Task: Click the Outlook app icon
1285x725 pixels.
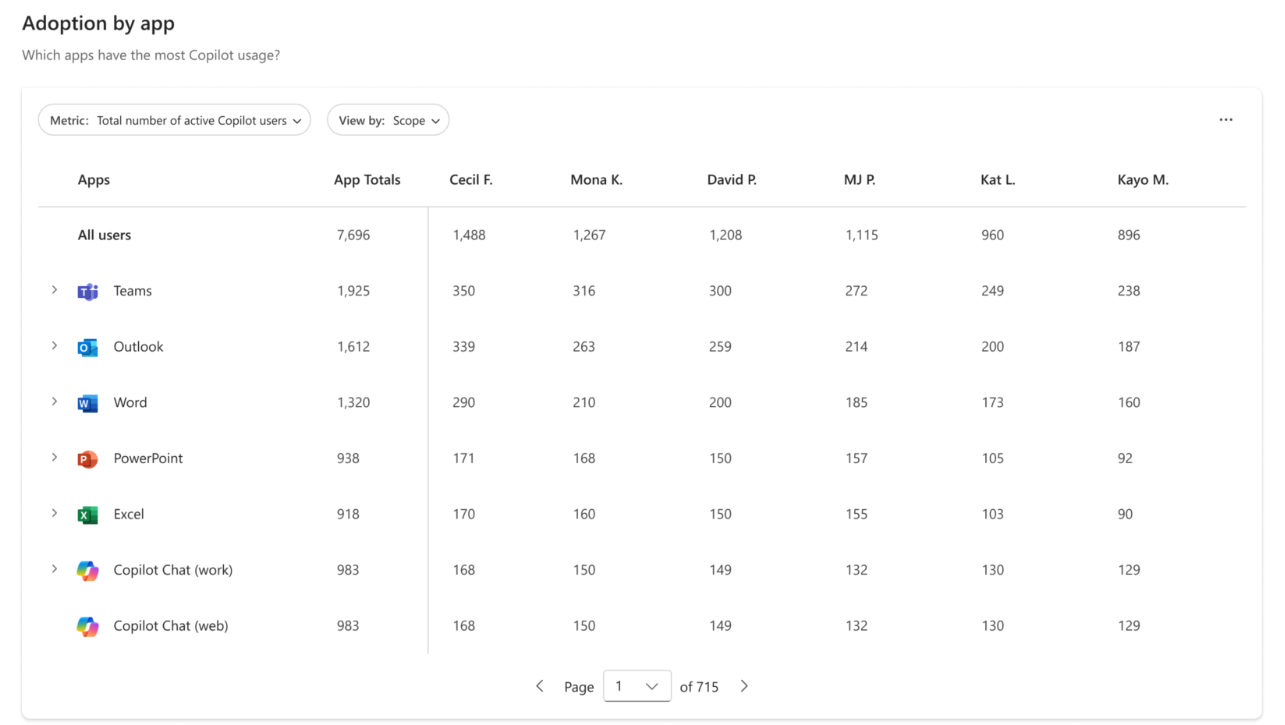Action: pyautogui.click(x=88, y=348)
